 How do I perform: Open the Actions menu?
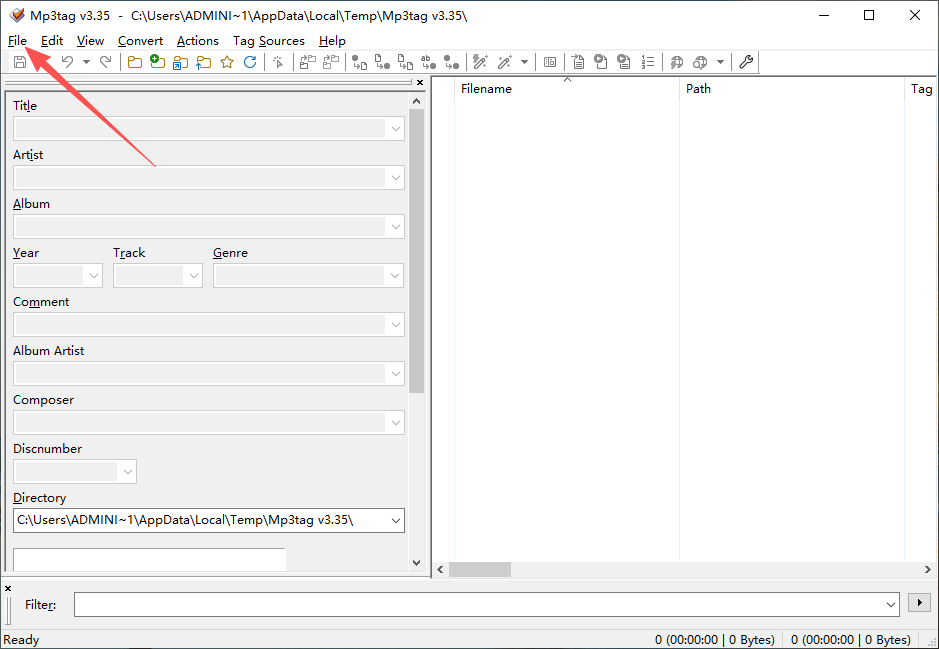[198, 41]
